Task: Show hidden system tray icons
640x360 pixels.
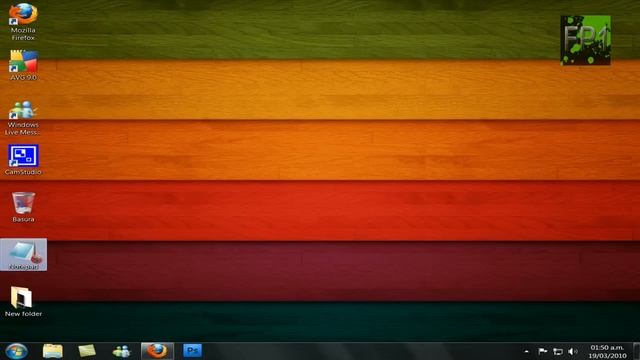Action: 527,351
